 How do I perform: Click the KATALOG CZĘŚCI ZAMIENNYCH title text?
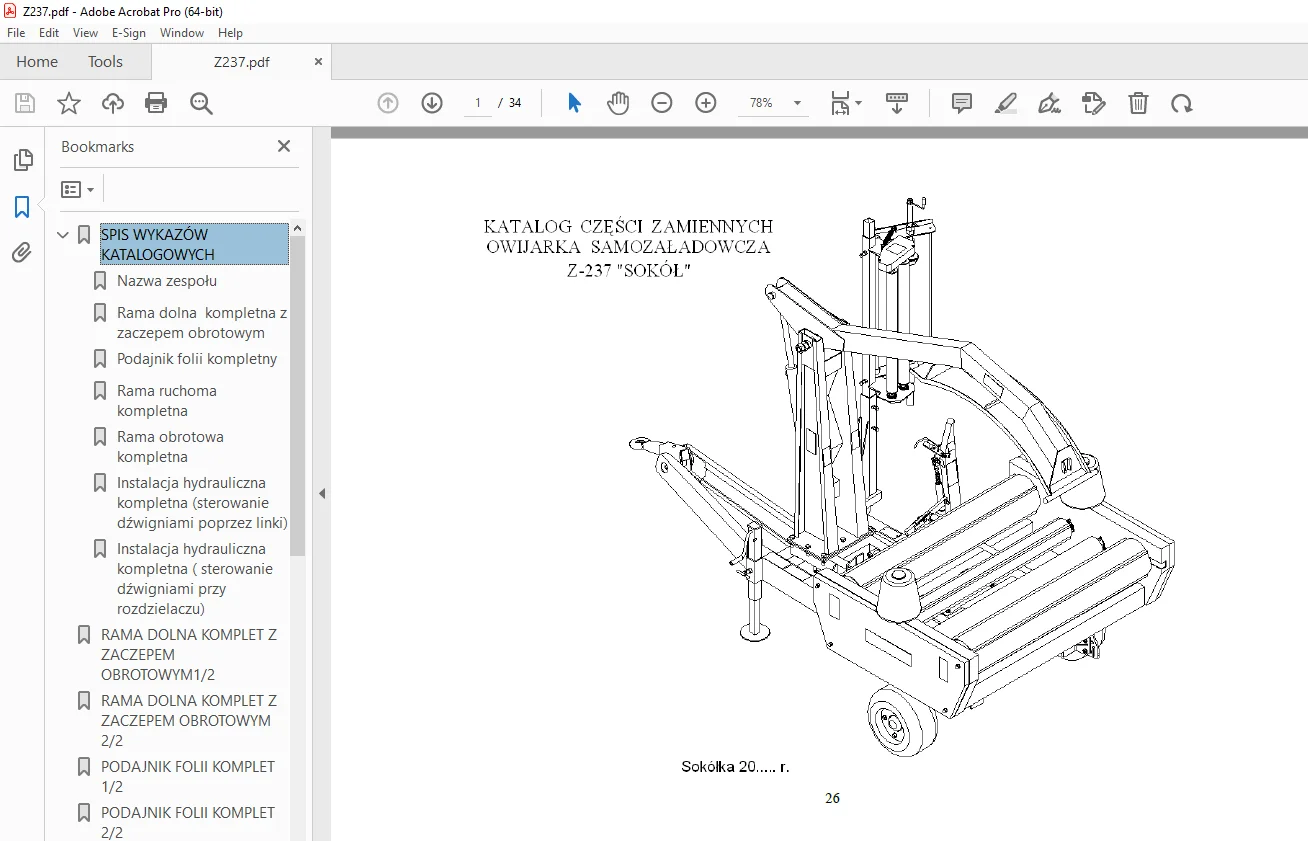click(x=628, y=227)
